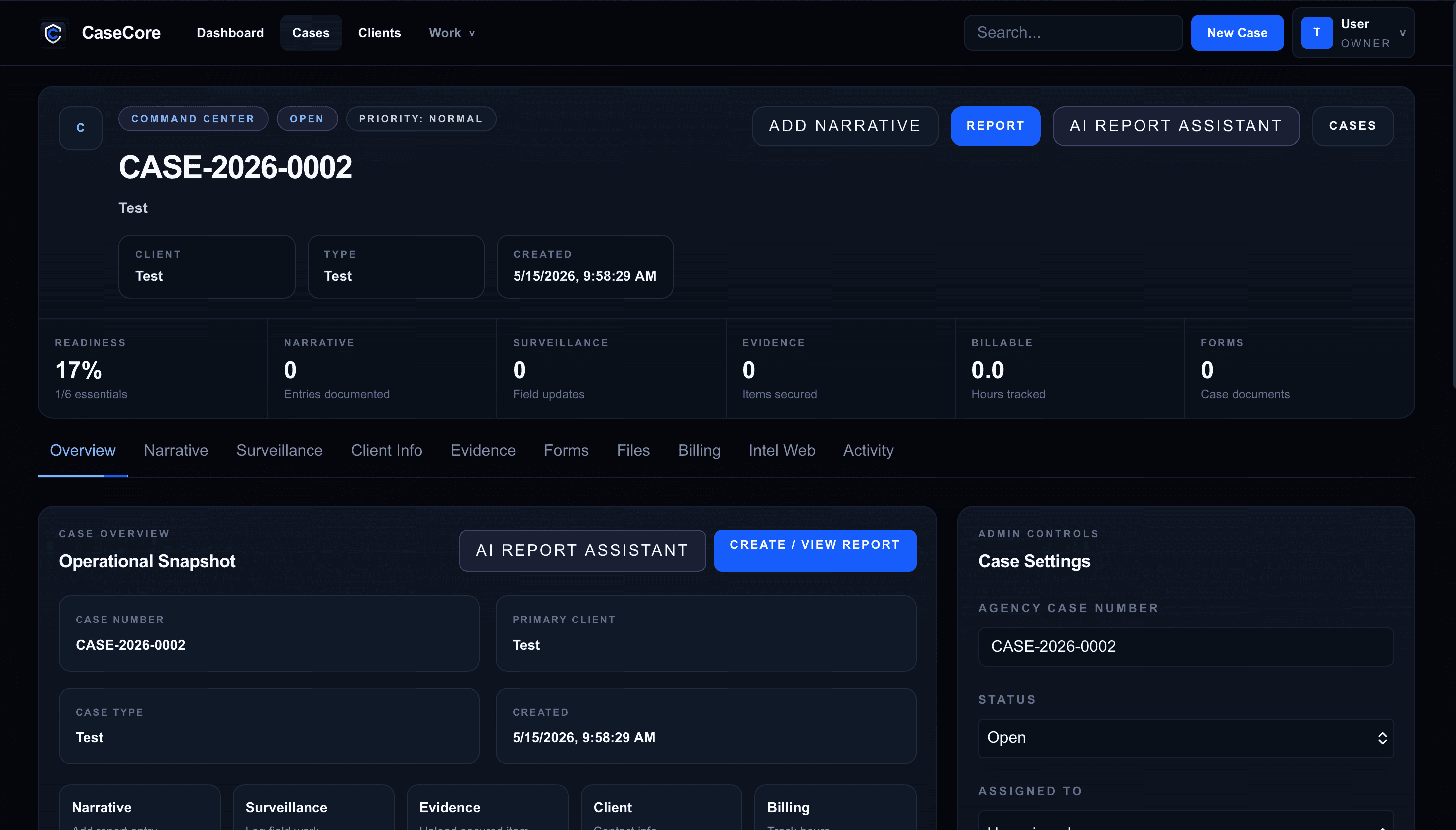Click the Surveillance field updates stat
This screenshot has width=1456, height=830.
click(611, 368)
